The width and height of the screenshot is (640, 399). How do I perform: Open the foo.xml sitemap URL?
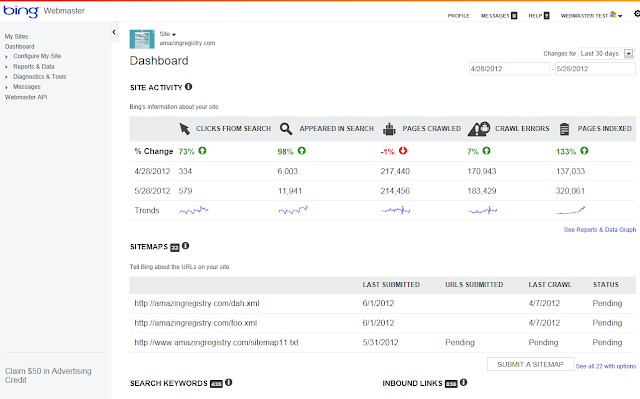[196, 323]
